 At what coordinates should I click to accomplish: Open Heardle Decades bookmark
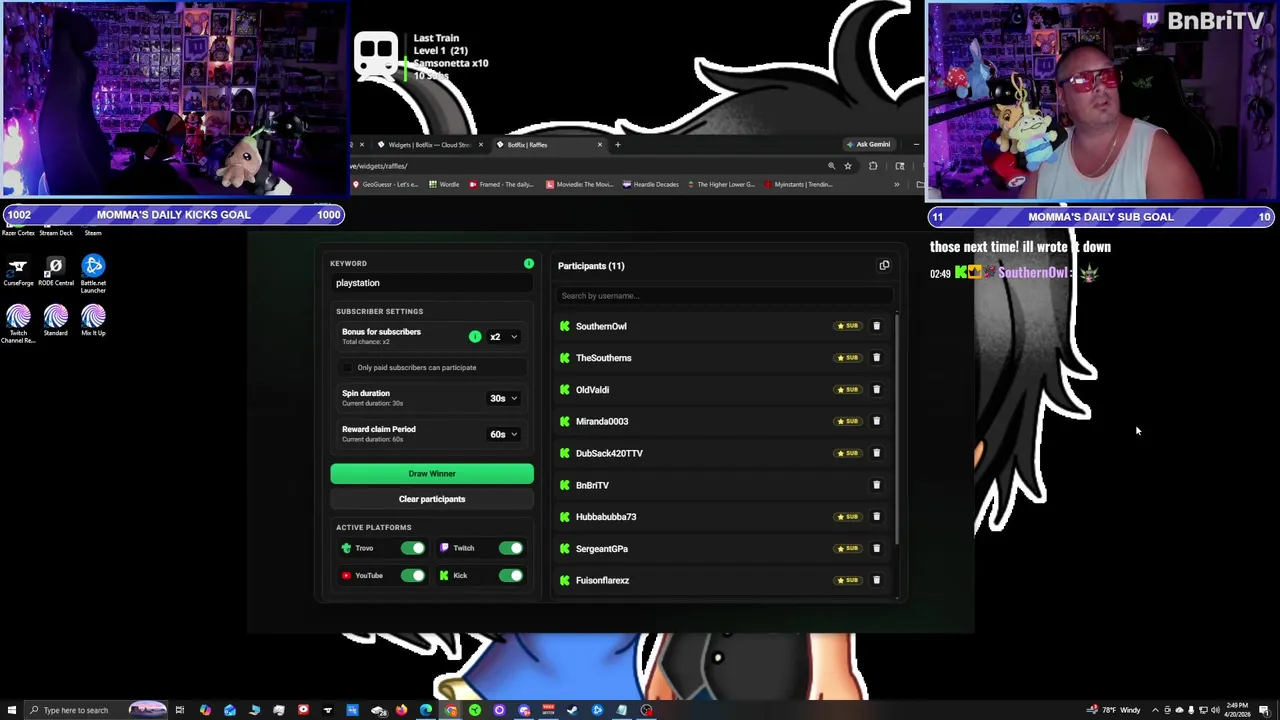click(x=653, y=184)
